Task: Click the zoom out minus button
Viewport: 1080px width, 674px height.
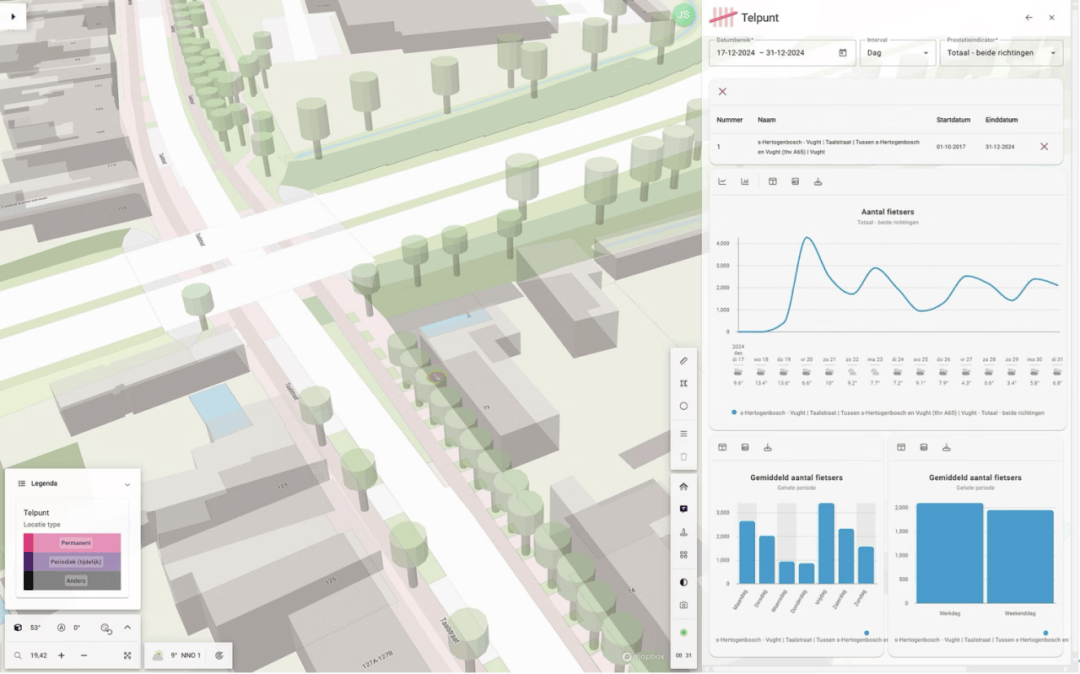Action: tap(83, 656)
